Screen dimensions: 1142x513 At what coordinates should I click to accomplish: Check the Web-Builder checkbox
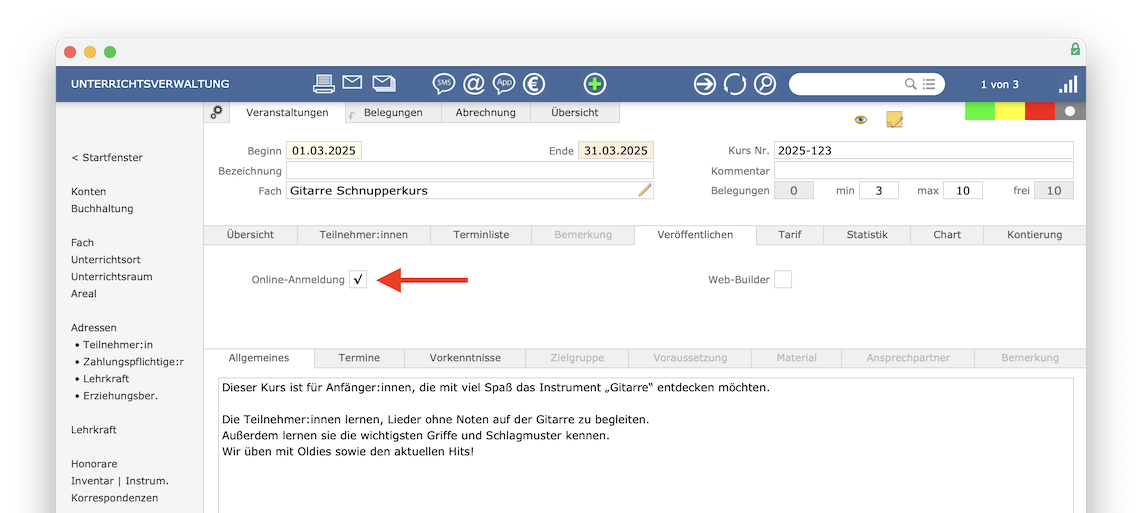click(783, 279)
